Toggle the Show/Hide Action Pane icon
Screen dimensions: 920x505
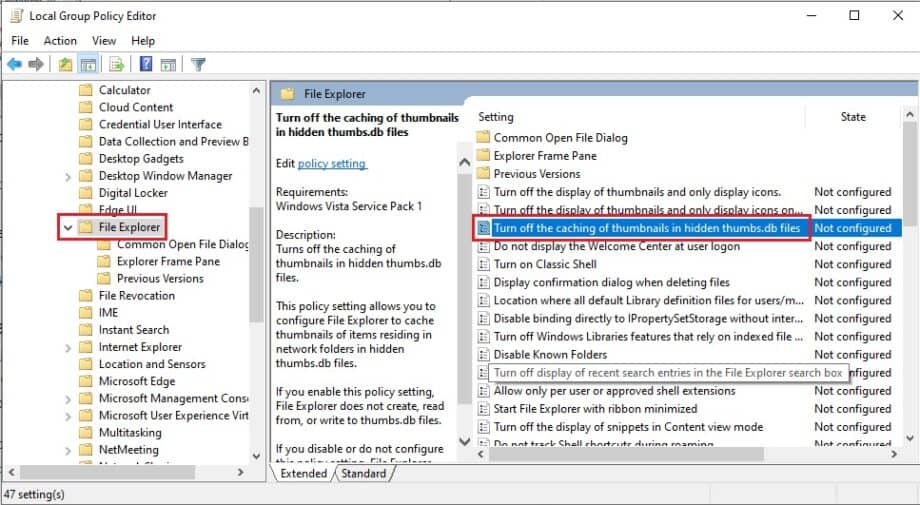coord(168,65)
